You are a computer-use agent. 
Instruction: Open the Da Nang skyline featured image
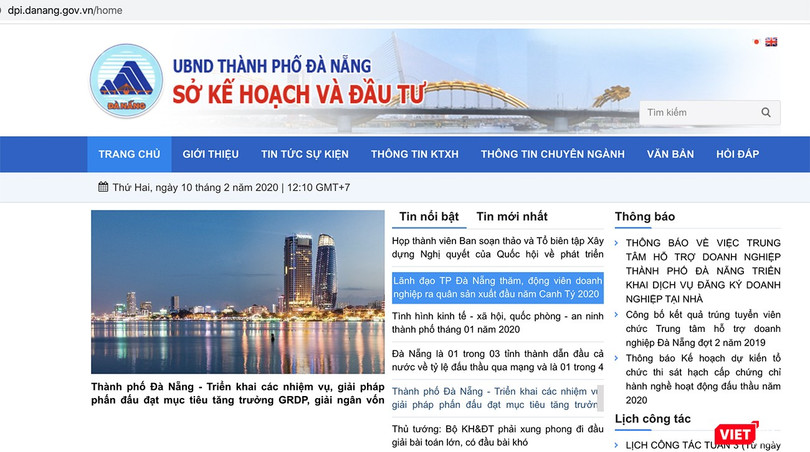(x=238, y=292)
